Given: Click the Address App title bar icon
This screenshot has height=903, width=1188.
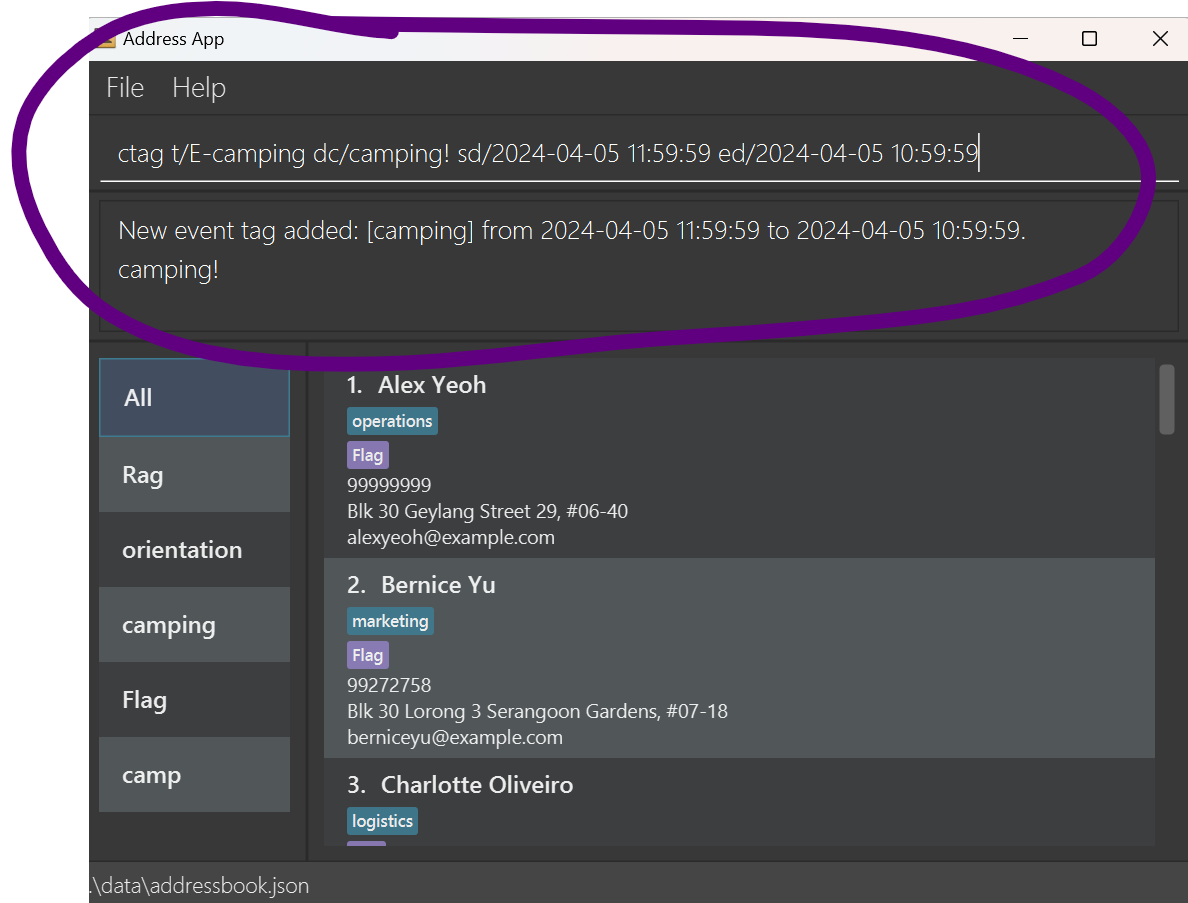Looking at the screenshot, I should pos(105,39).
